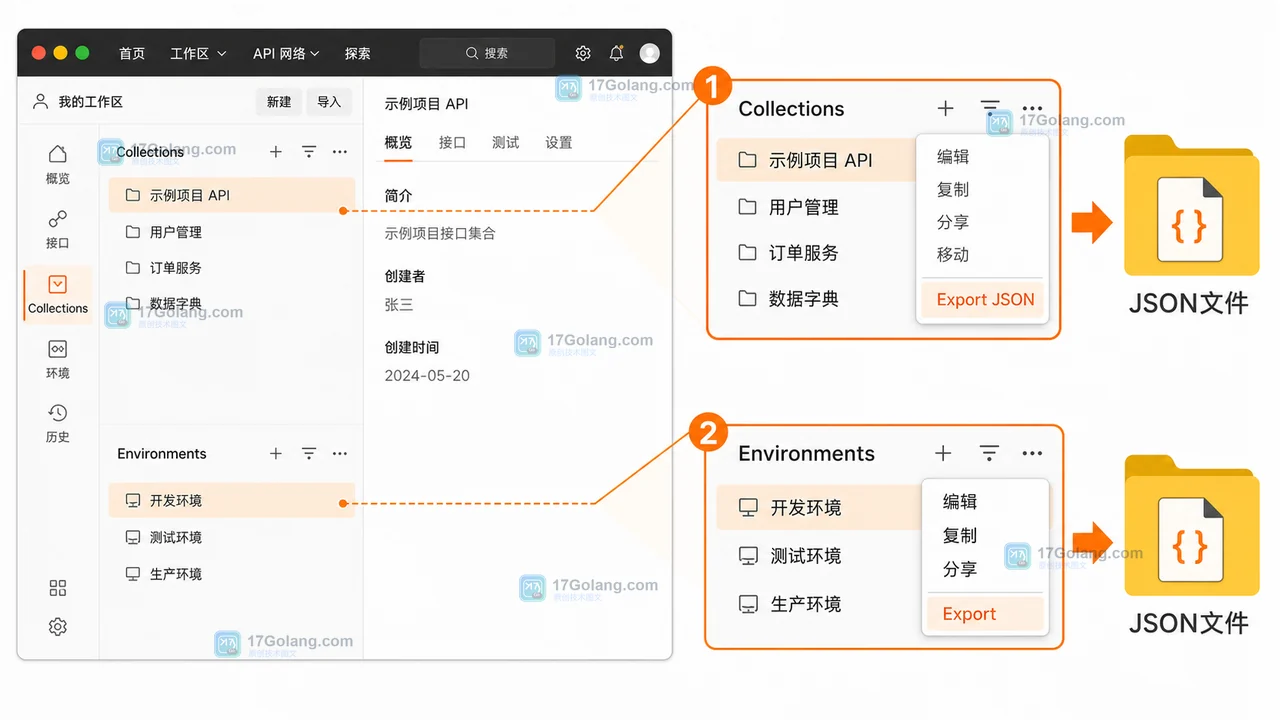Click the 搜索 search field
This screenshot has height=720, width=1280.
click(487, 53)
